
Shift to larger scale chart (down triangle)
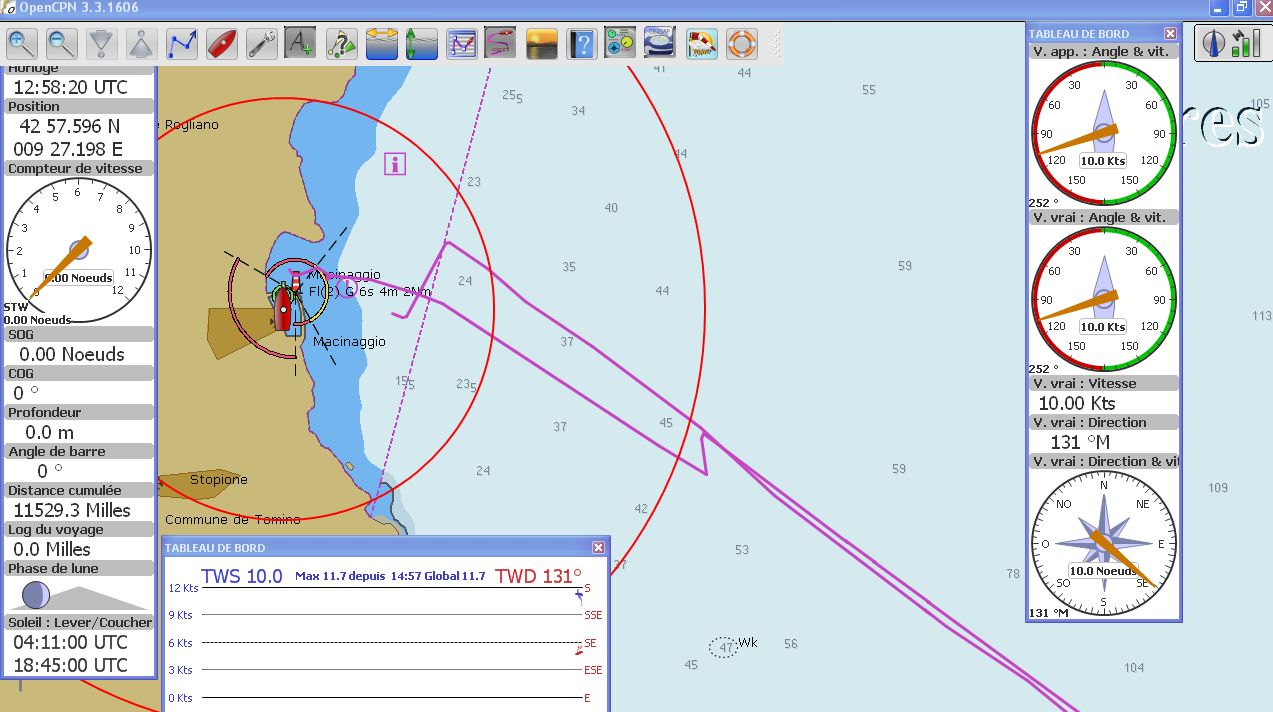click(102, 44)
